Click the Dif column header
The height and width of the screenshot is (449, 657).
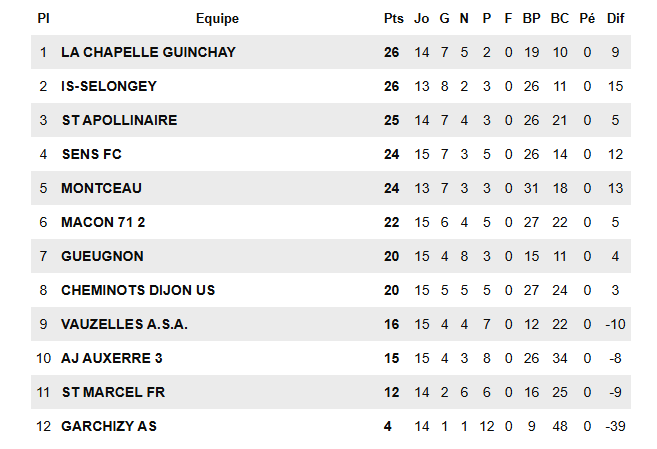point(615,18)
